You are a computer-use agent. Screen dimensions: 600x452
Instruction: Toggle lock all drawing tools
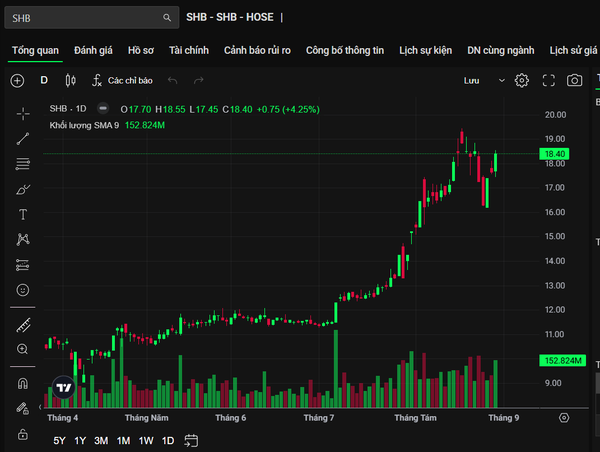tap(23, 434)
